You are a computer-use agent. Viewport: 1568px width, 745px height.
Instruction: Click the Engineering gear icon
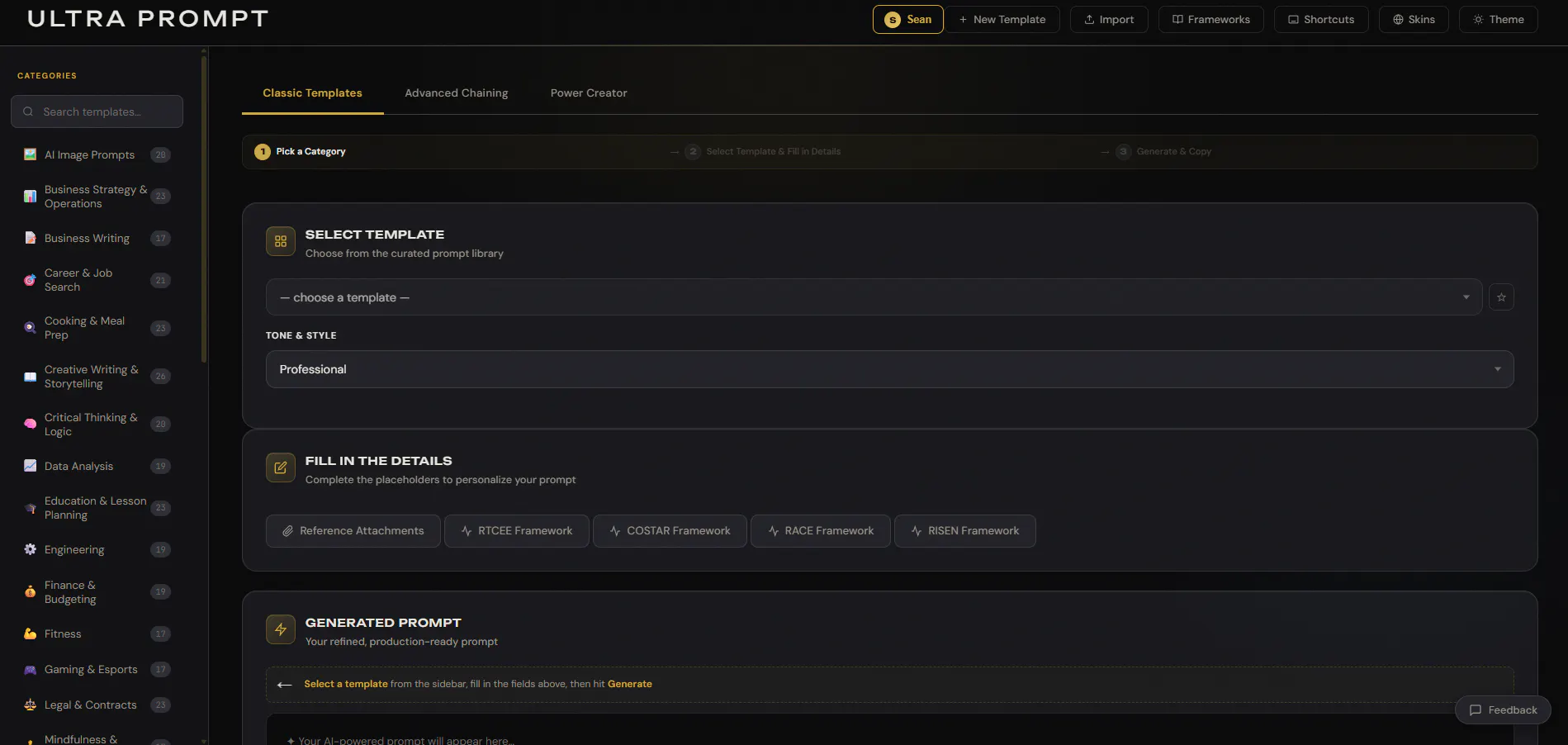[x=30, y=549]
